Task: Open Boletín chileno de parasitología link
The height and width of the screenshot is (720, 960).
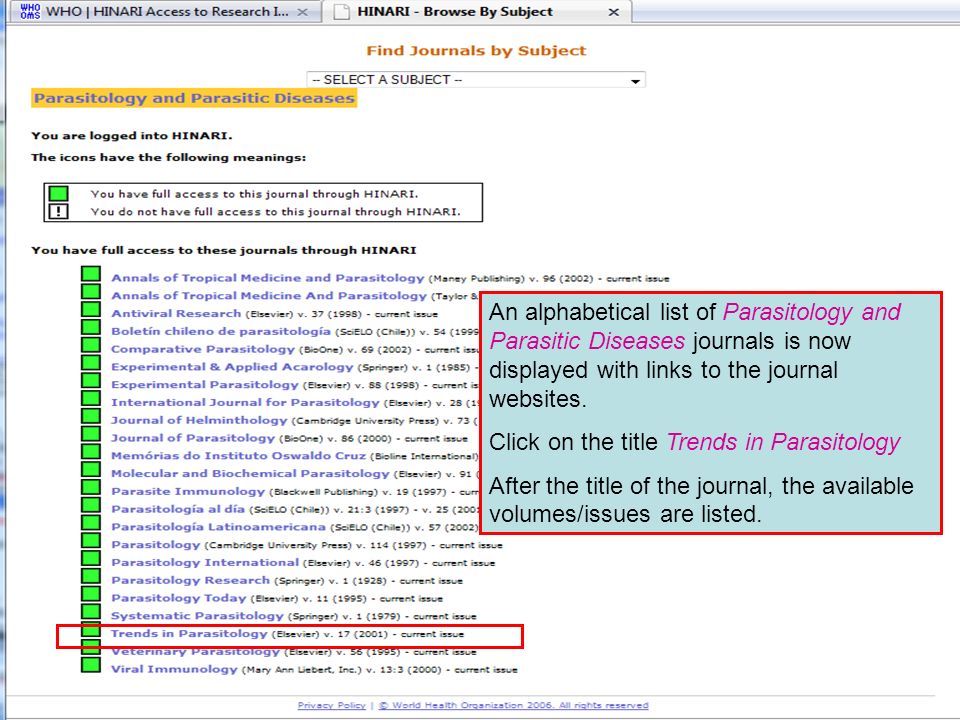Action: click(x=221, y=331)
